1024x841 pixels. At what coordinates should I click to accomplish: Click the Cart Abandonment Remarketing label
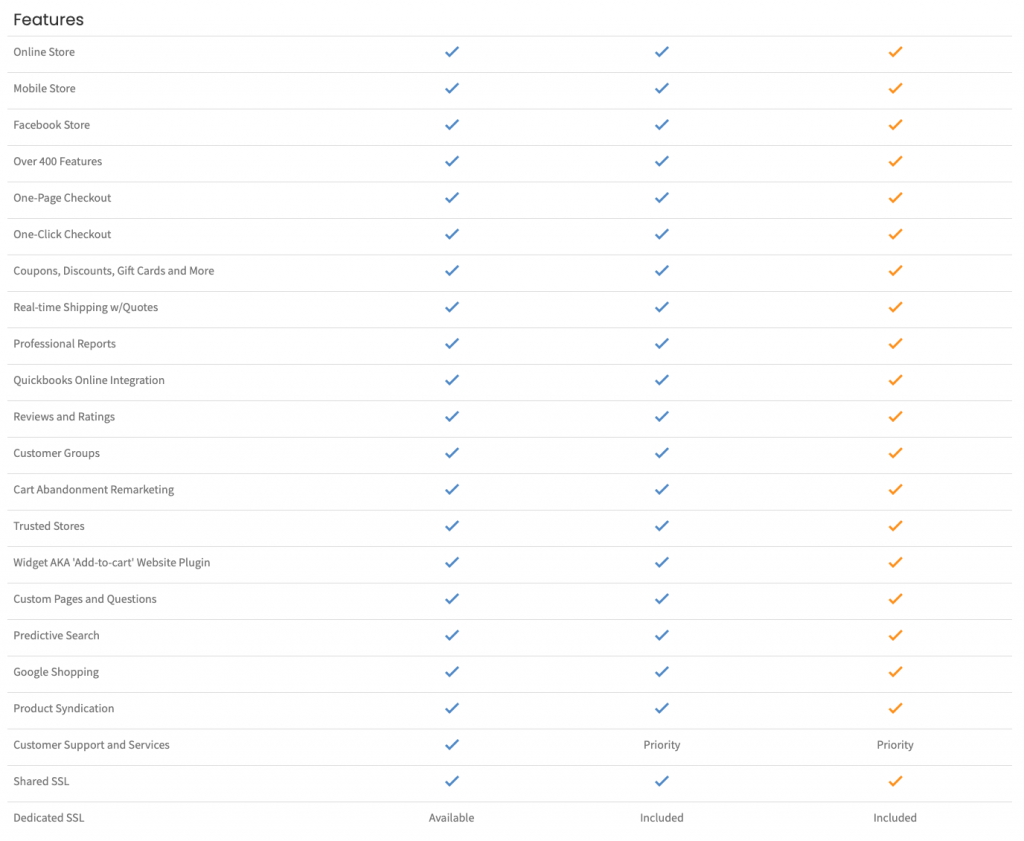coord(93,490)
